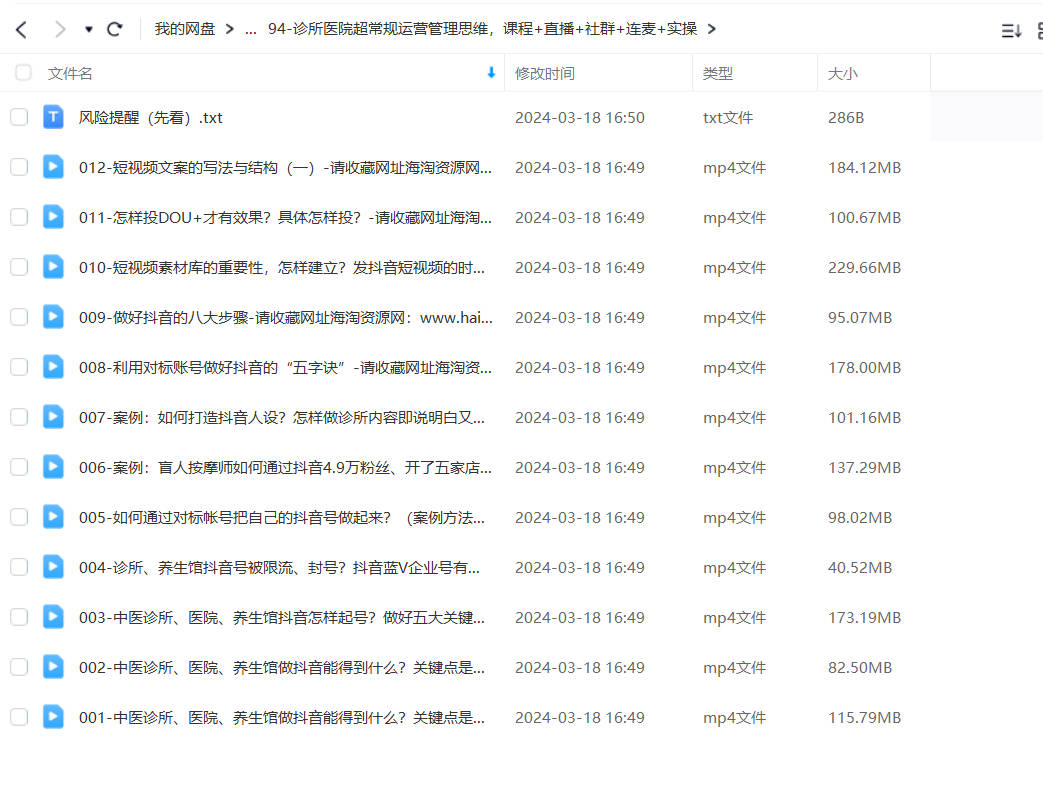Image resolution: width=1043 pixels, height=799 pixels.
Task: Sort list by 大小 column
Action: coord(842,73)
